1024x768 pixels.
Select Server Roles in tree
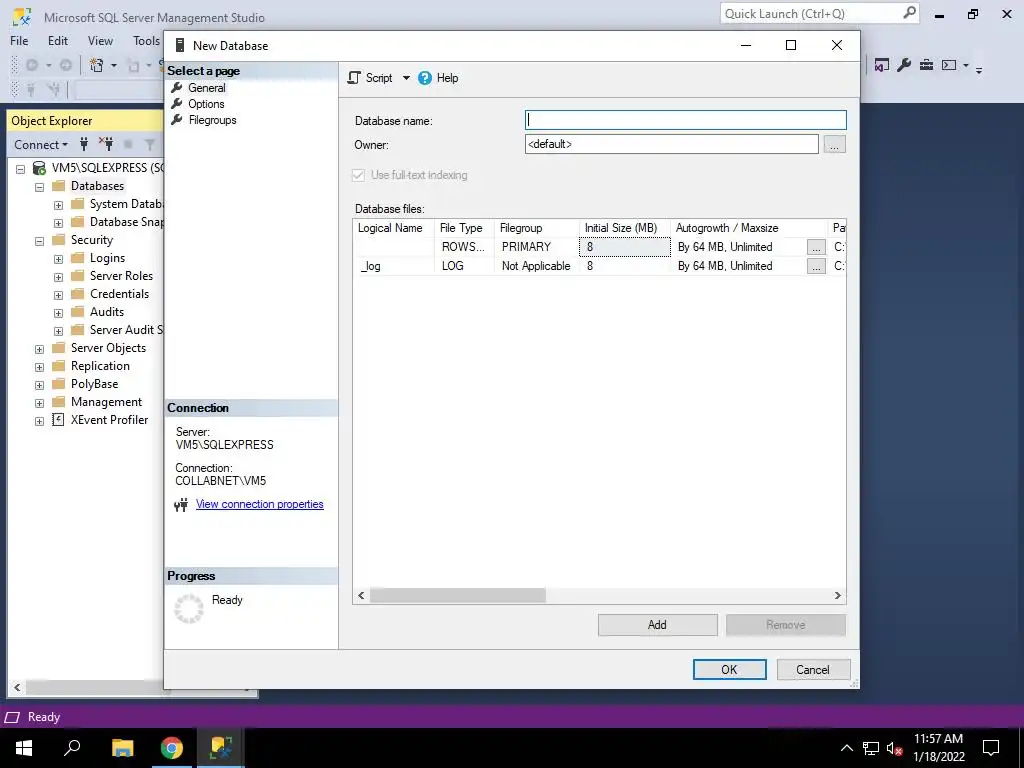pos(121,276)
